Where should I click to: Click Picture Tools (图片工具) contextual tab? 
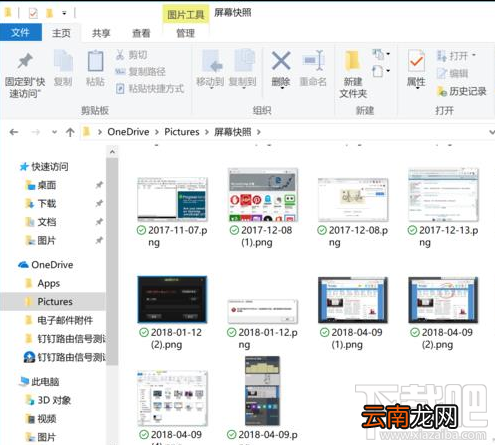click(x=186, y=14)
